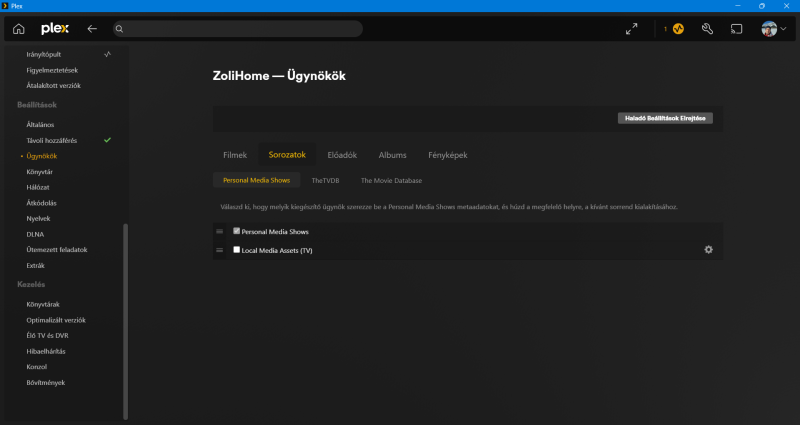Click the Plex app icon in title bar
The image size is (800, 425).
click(x=5, y=6)
